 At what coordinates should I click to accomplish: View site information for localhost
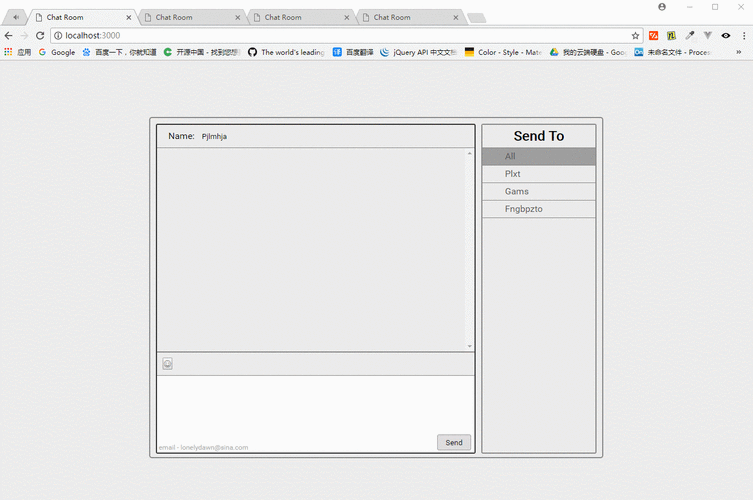point(59,35)
